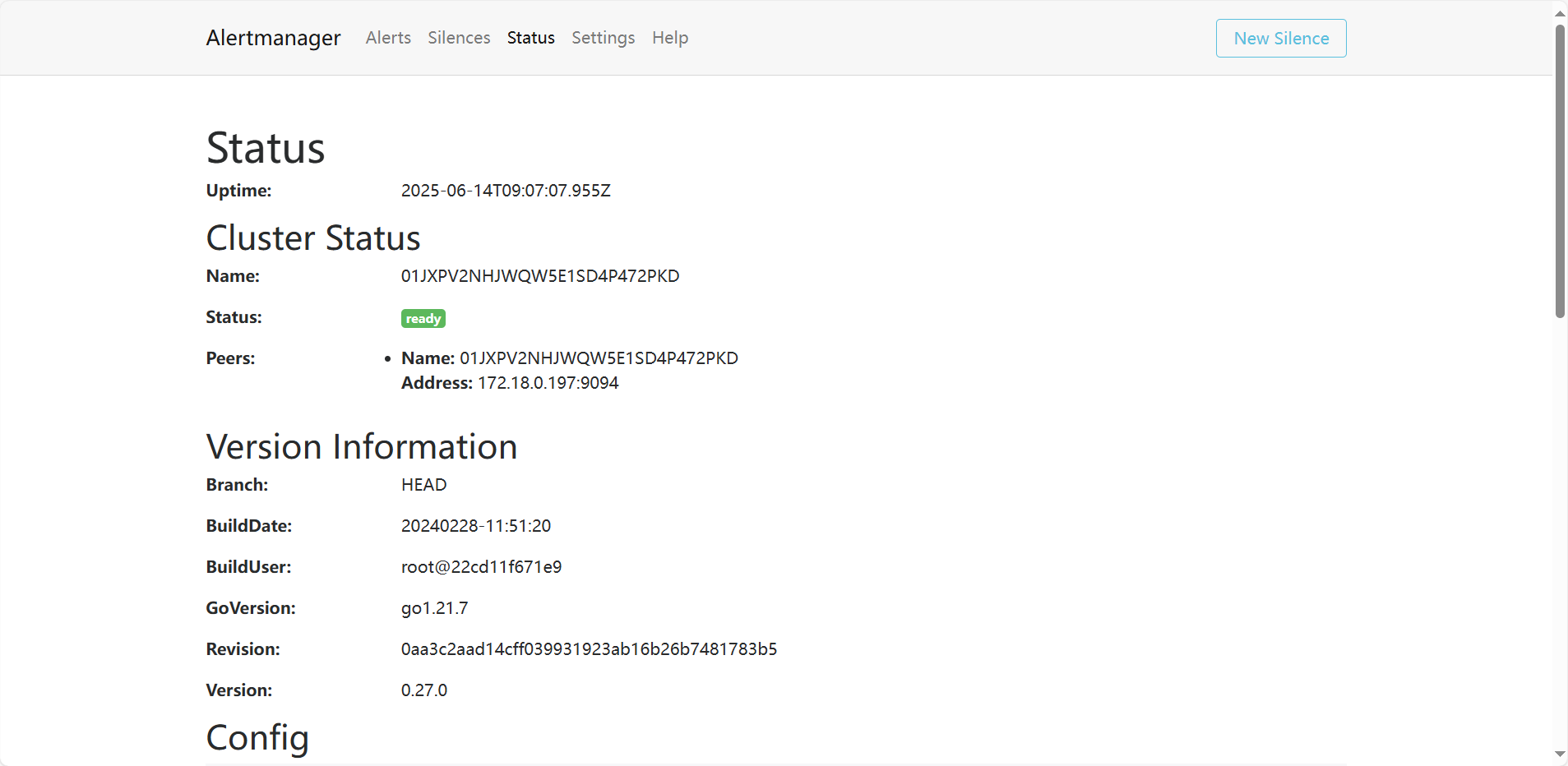Viewport: 1568px width, 766px height.
Task: Open the Alerts page
Action: pos(387,38)
